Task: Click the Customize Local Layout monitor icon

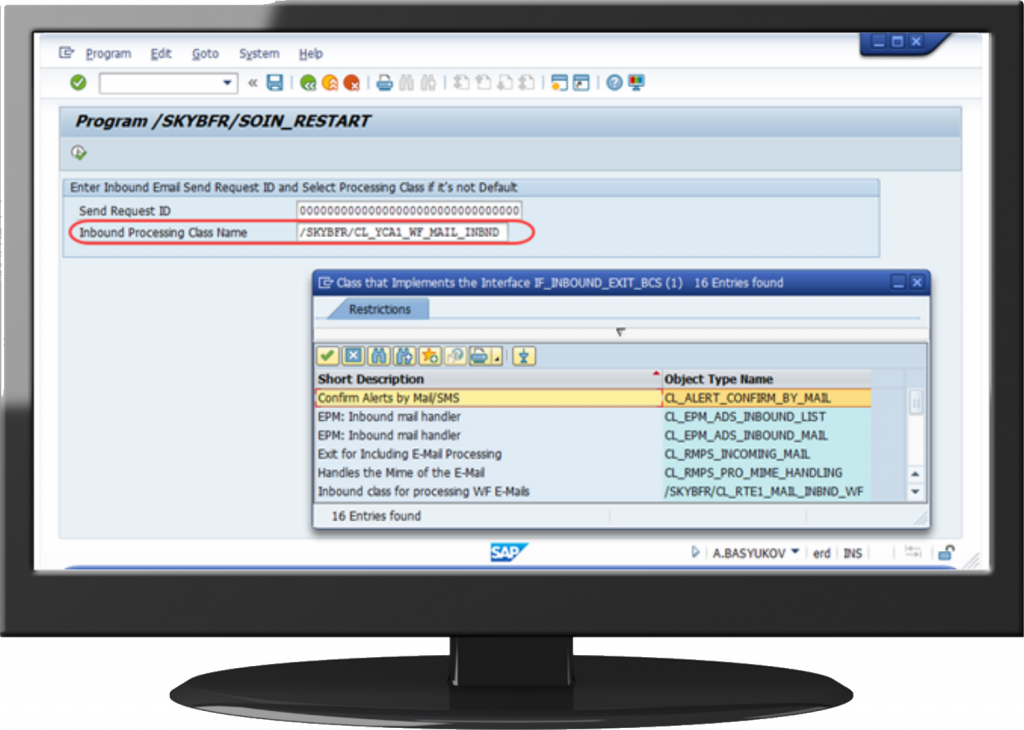Action: pos(636,83)
